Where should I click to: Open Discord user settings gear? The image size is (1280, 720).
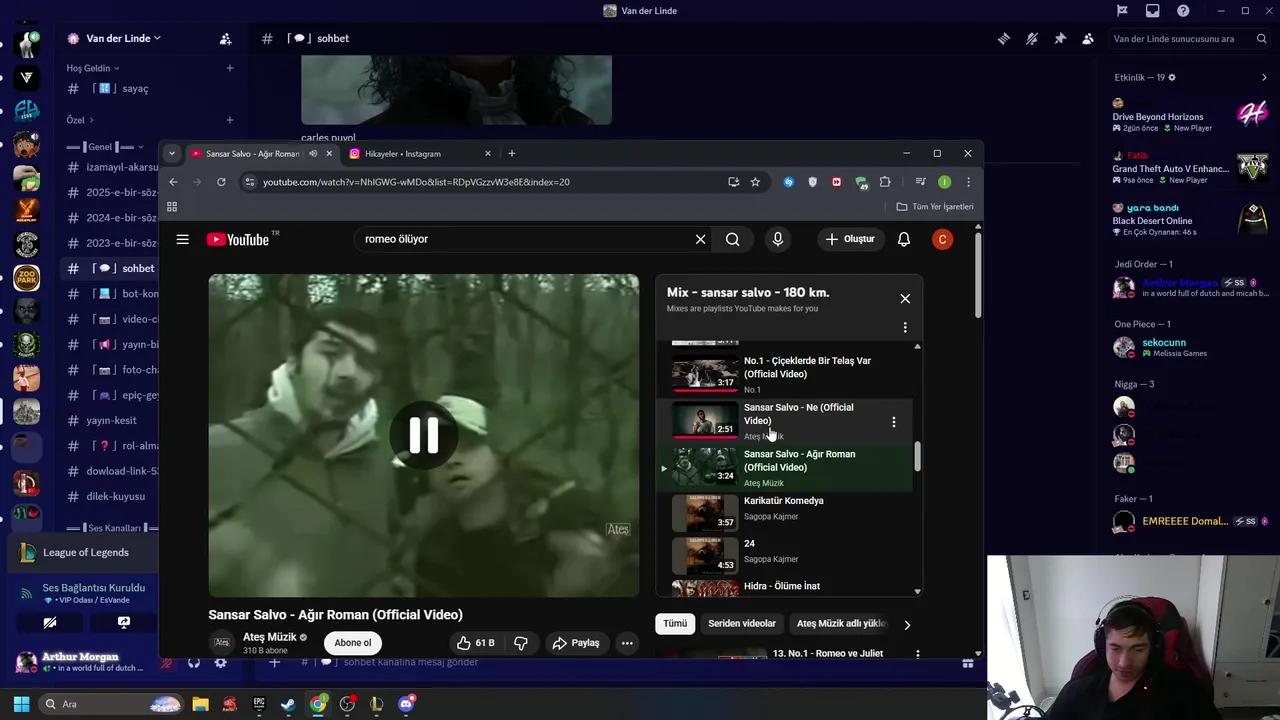click(x=220, y=662)
